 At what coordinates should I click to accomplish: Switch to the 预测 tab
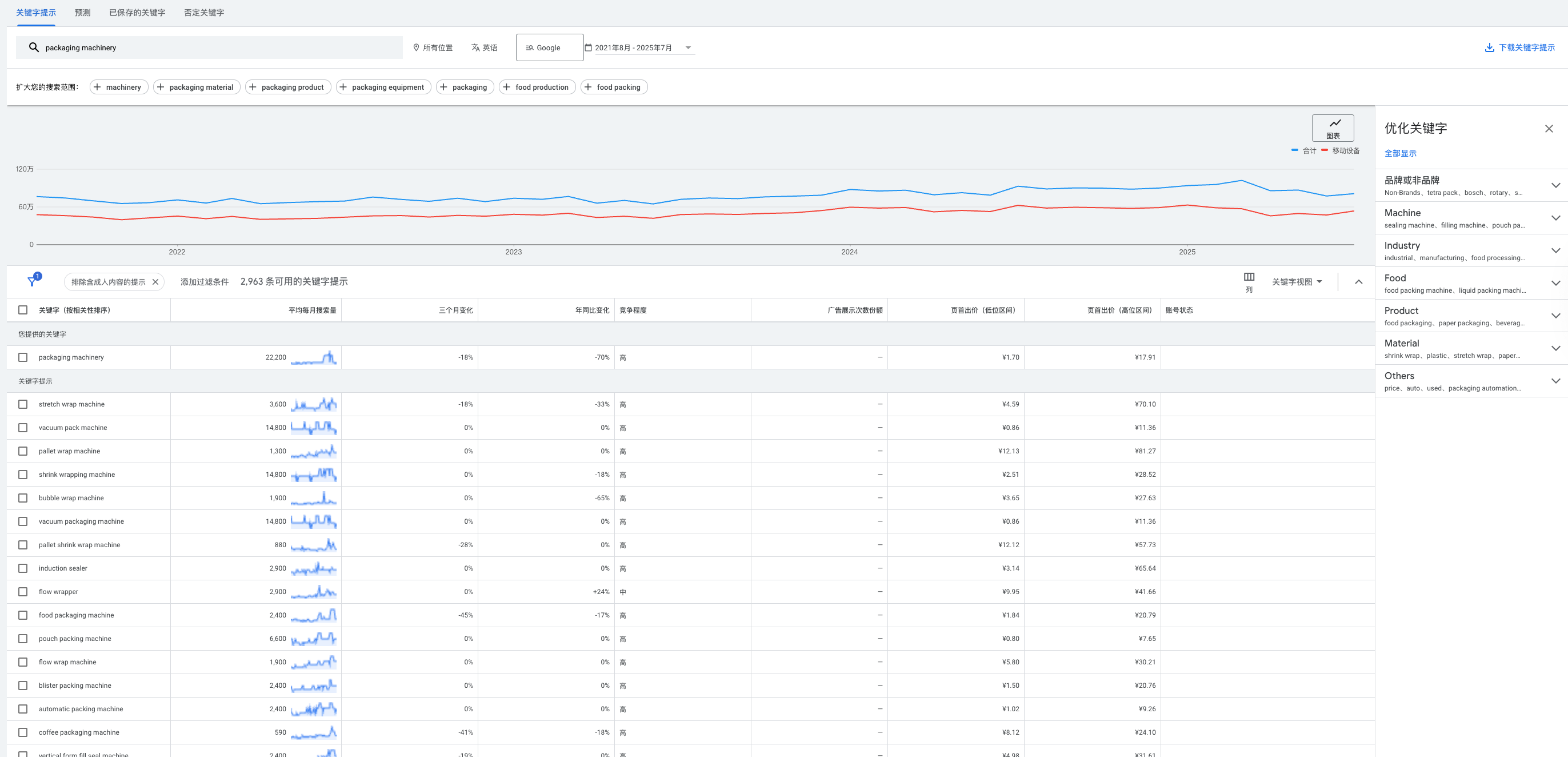pos(83,13)
